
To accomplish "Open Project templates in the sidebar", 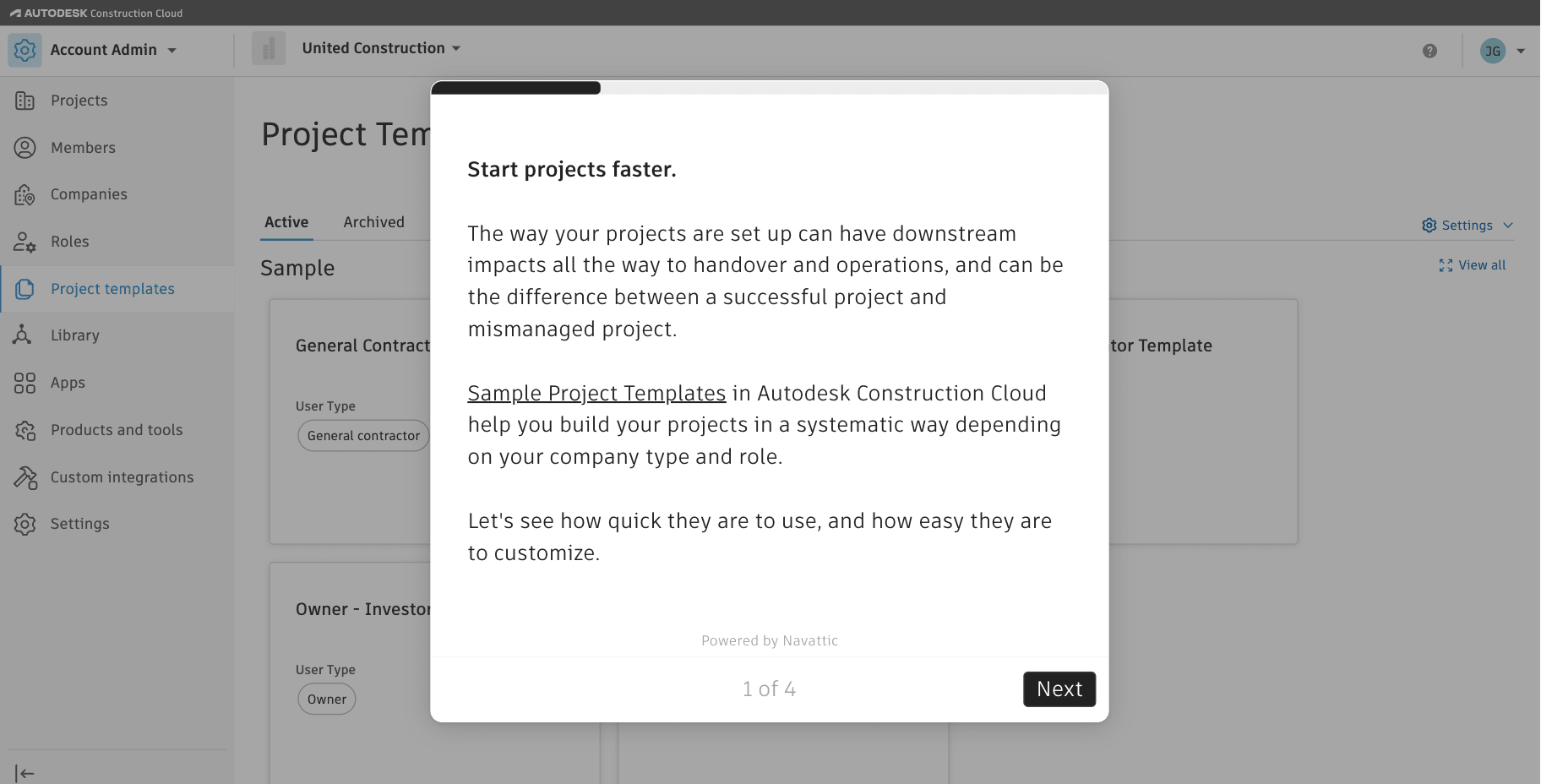I will pyautogui.click(x=117, y=289).
